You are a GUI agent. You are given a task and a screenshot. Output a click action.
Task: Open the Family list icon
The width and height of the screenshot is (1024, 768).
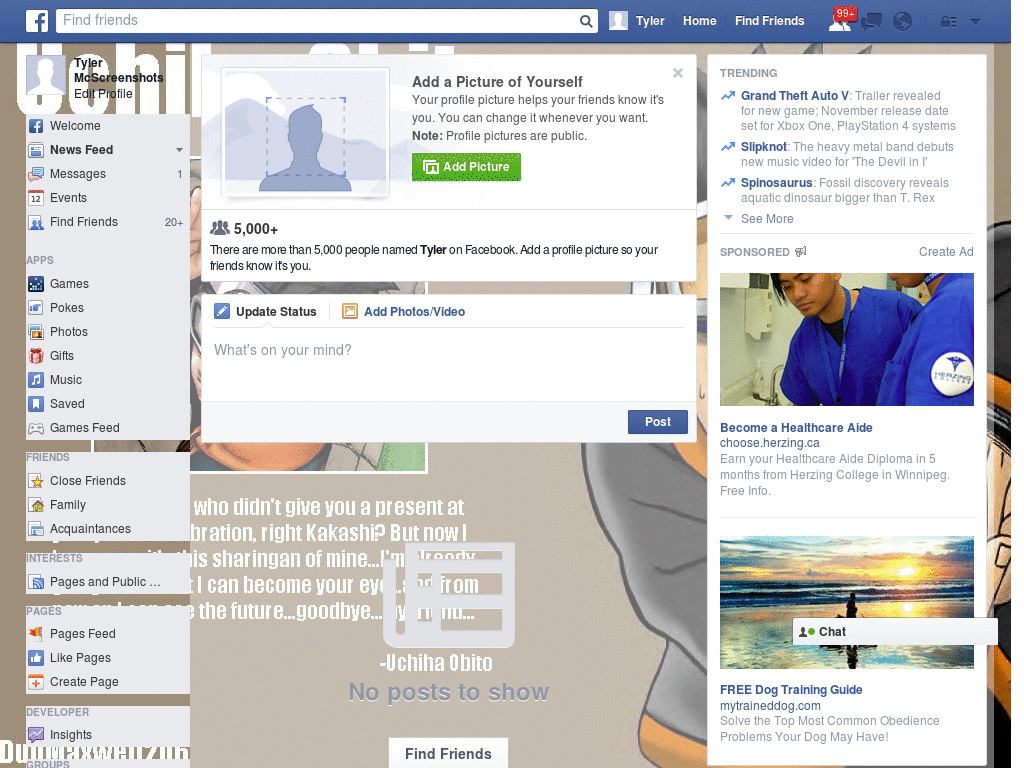pyautogui.click(x=36, y=505)
